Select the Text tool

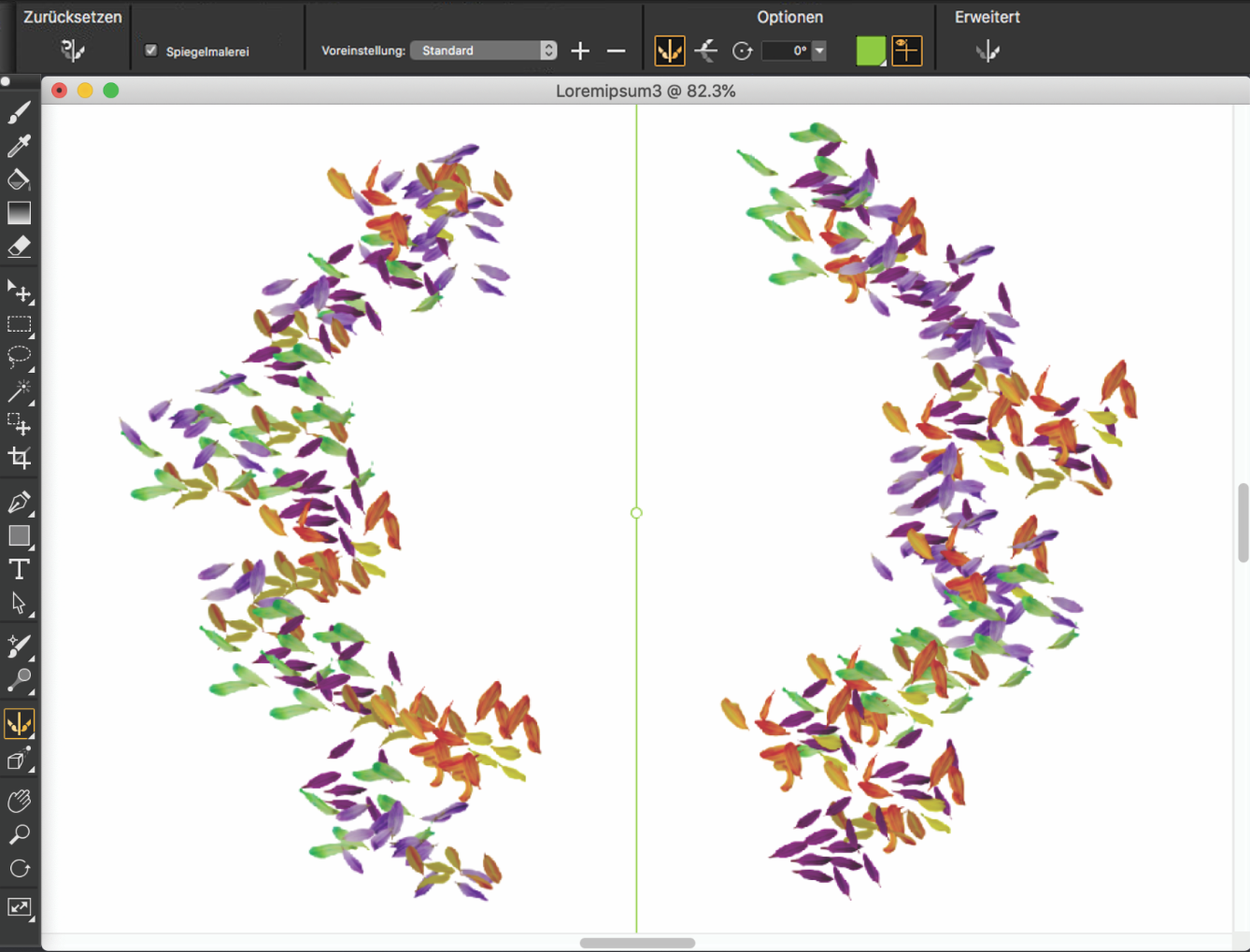point(19,570)
